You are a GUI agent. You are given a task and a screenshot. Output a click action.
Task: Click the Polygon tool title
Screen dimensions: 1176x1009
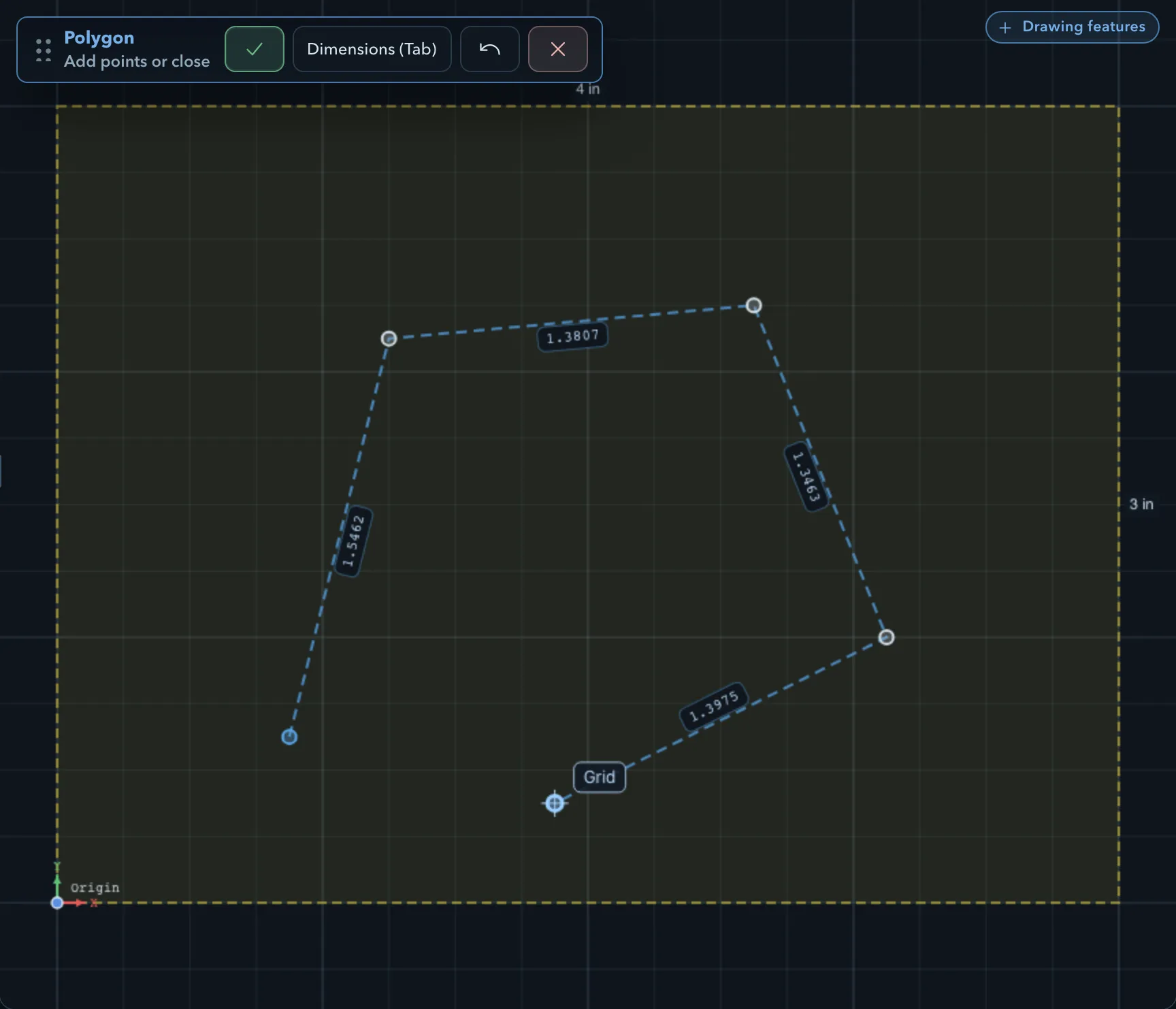[99, 37]
